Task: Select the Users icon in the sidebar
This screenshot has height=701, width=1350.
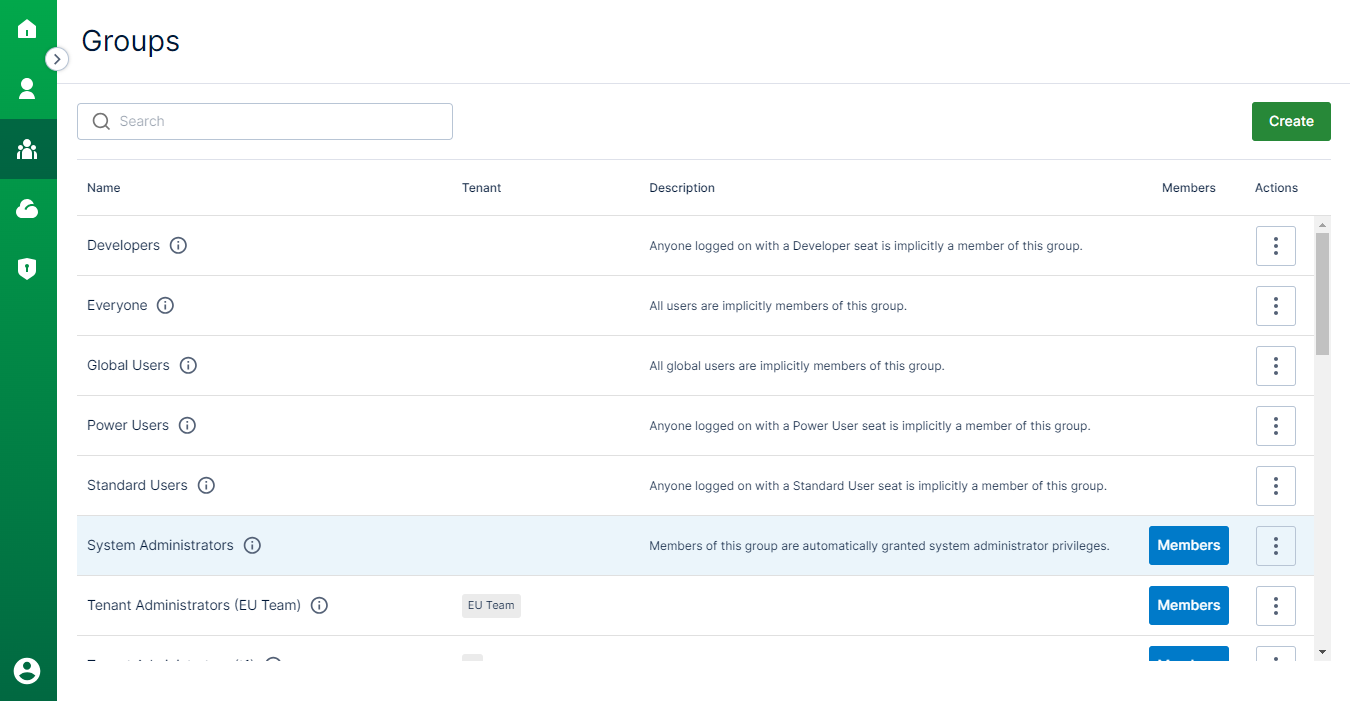Action: point(28,89)
